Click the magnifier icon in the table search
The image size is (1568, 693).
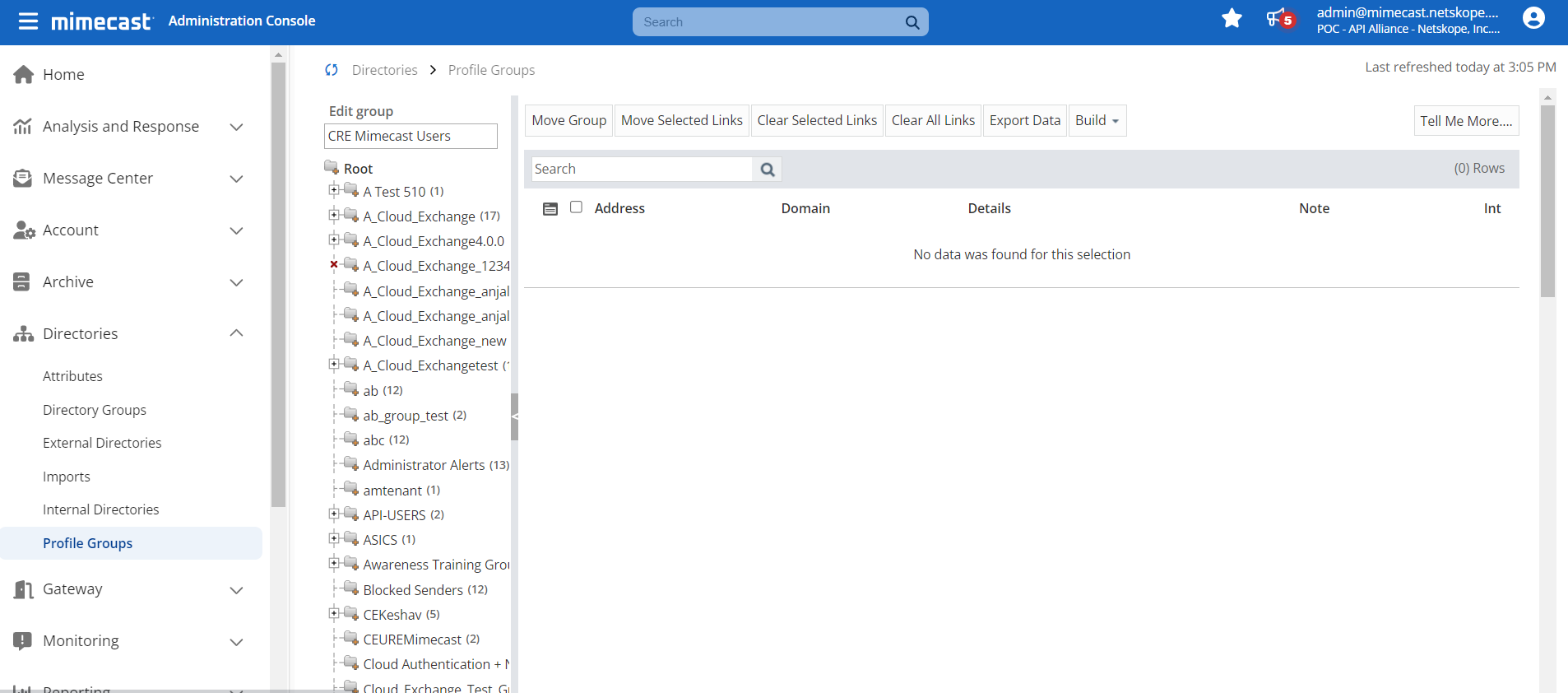pyautogui.click(x=768, y=170)
